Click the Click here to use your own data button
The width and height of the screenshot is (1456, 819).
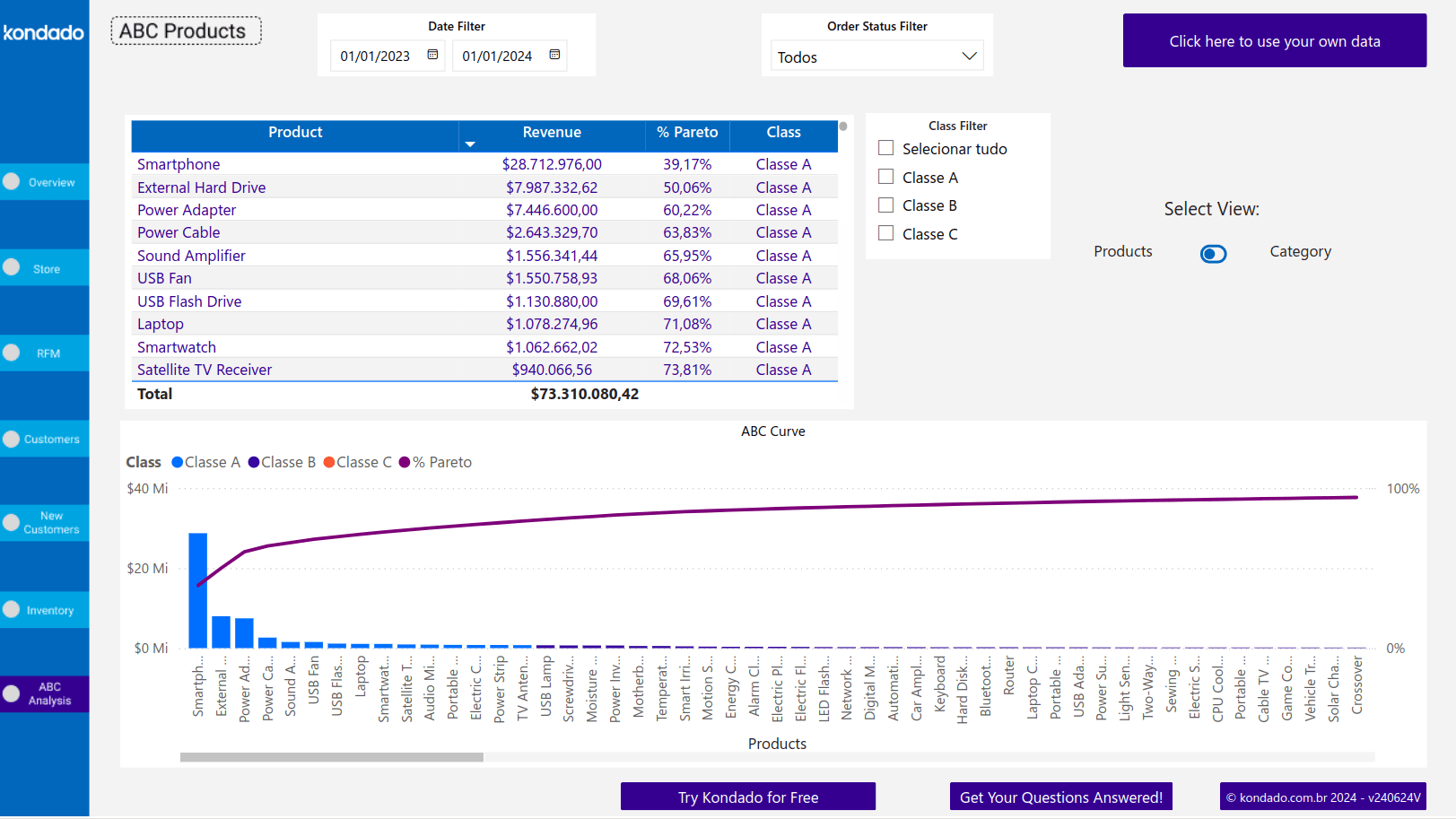(x=1274, y=40)
